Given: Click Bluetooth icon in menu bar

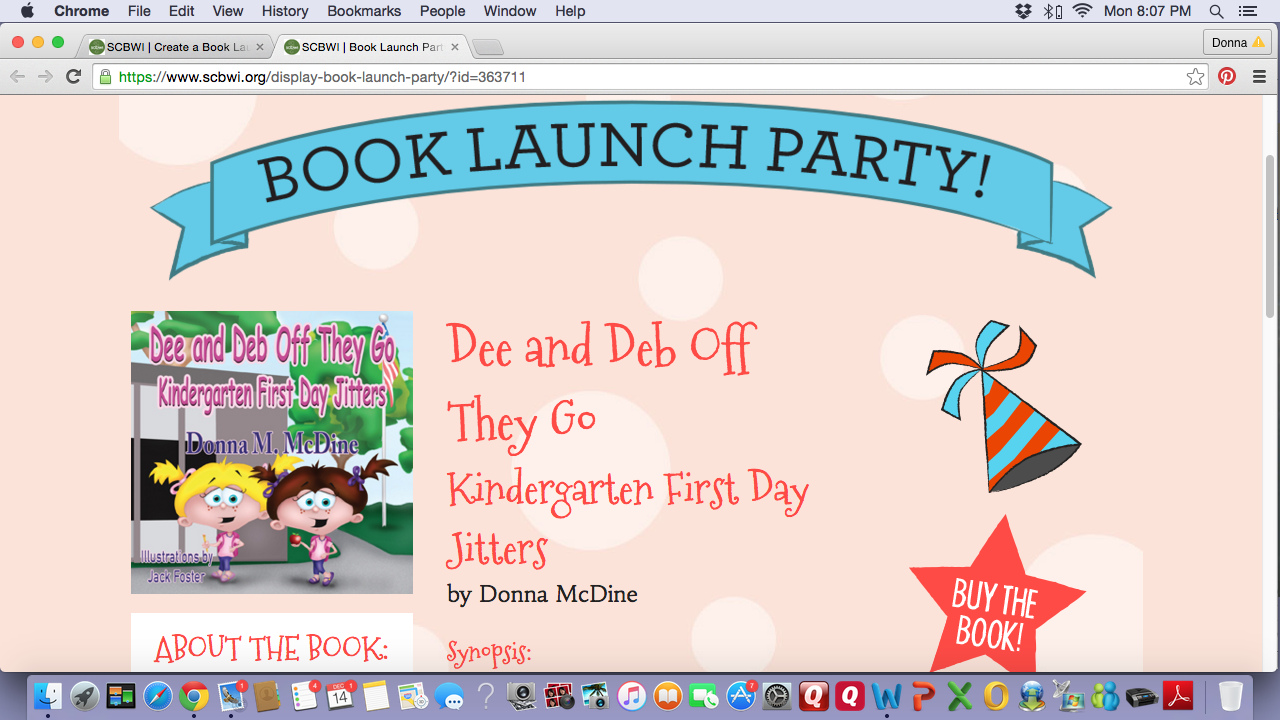Looking at the screenshot, I should (x=1052, y=11).
